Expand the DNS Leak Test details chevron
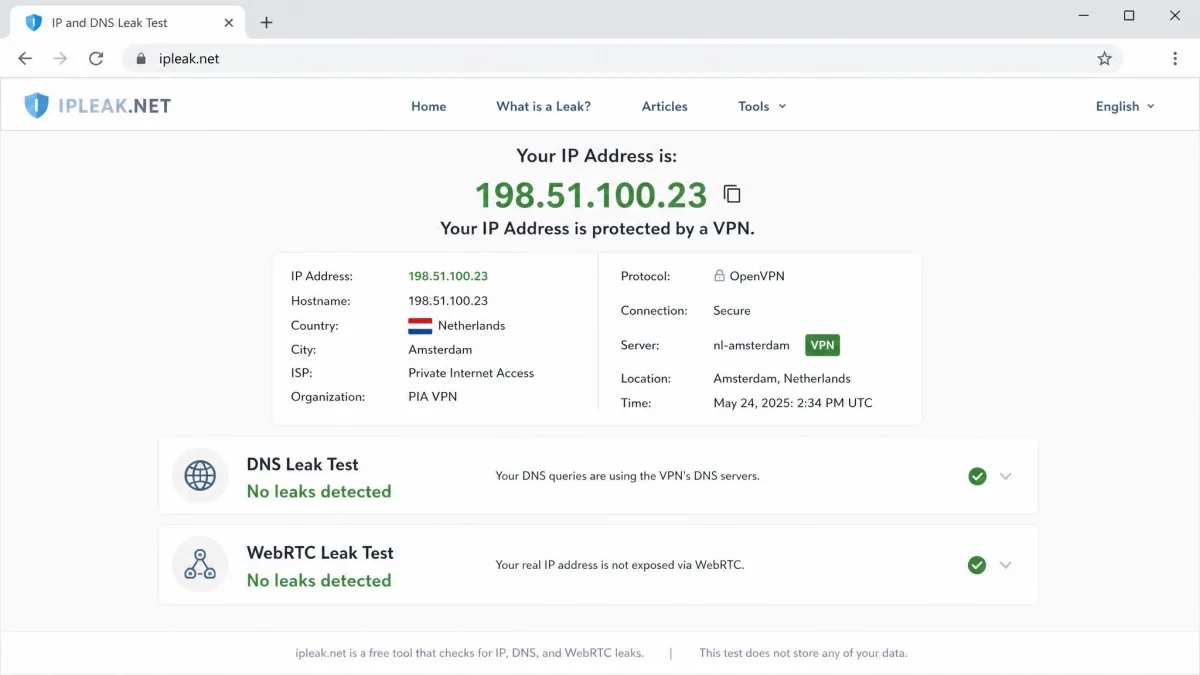Viewport: 1200px width, 675px height. coord(1006,476)
